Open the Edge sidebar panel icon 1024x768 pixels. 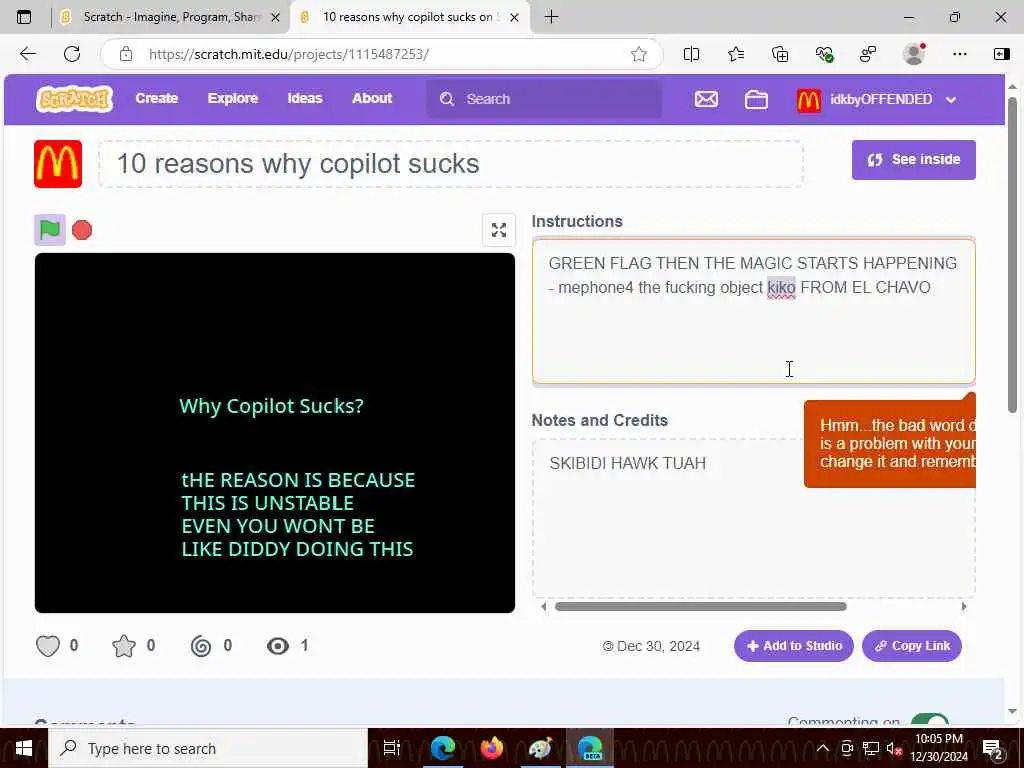point(1001,54)
